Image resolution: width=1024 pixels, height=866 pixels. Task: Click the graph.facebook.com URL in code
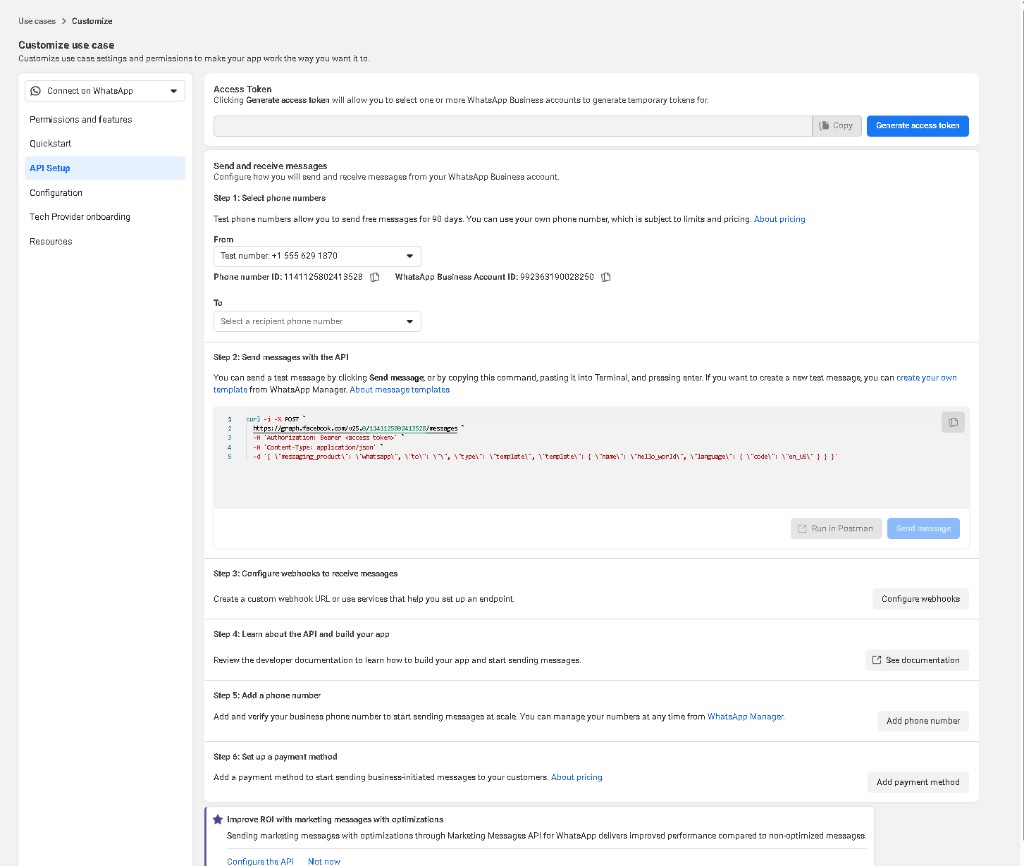point(355,428)
